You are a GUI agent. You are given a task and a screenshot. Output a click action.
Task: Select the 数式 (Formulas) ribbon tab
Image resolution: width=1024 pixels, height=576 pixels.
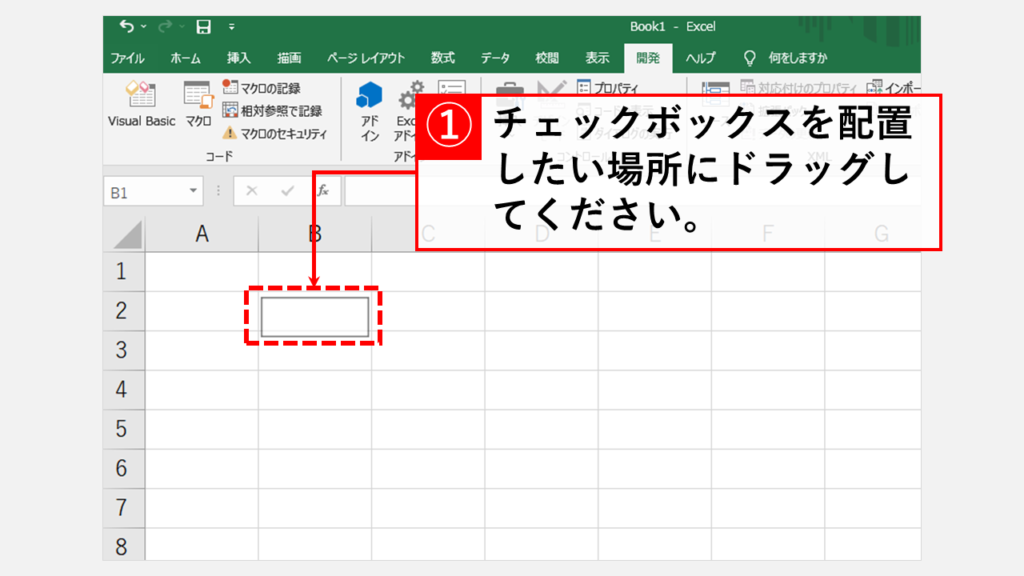[443, 58]
